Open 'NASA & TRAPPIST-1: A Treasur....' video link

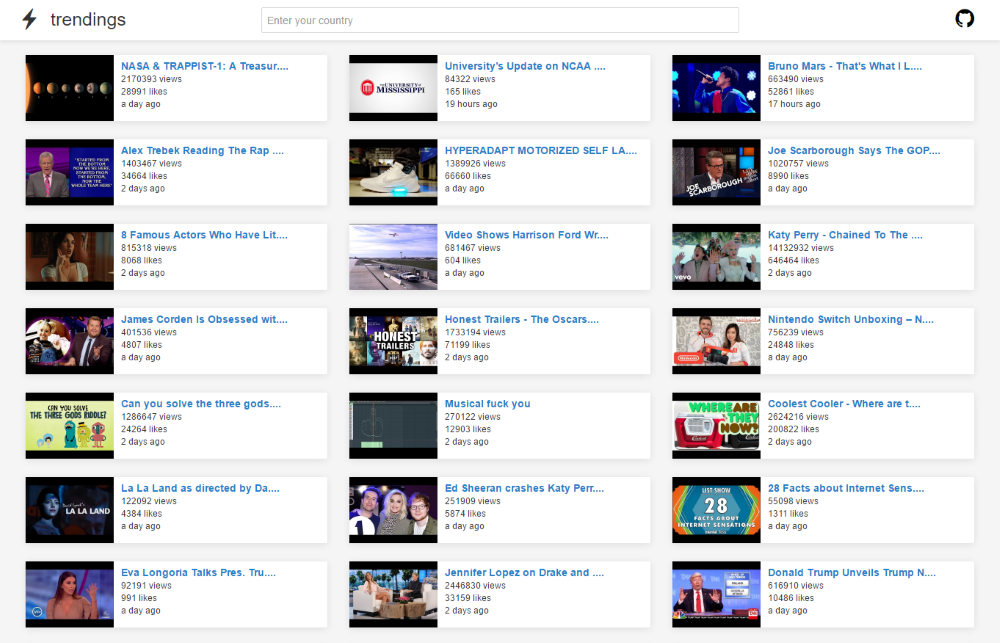[x=205, y=66]
